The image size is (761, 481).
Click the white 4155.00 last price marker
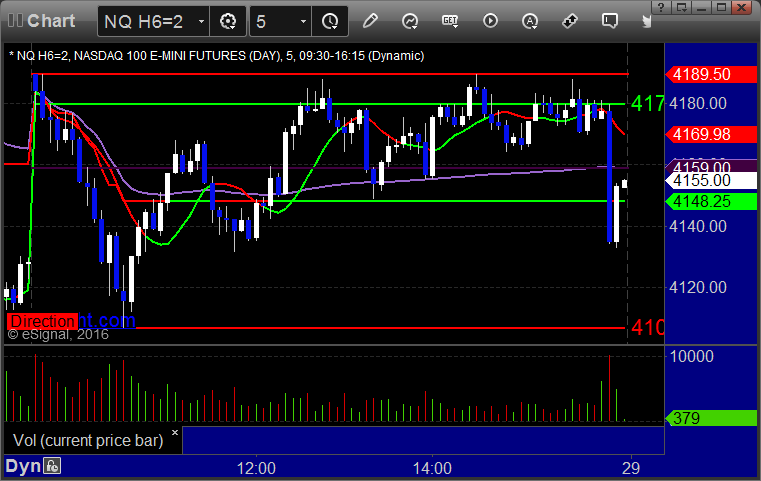(711, 181)
